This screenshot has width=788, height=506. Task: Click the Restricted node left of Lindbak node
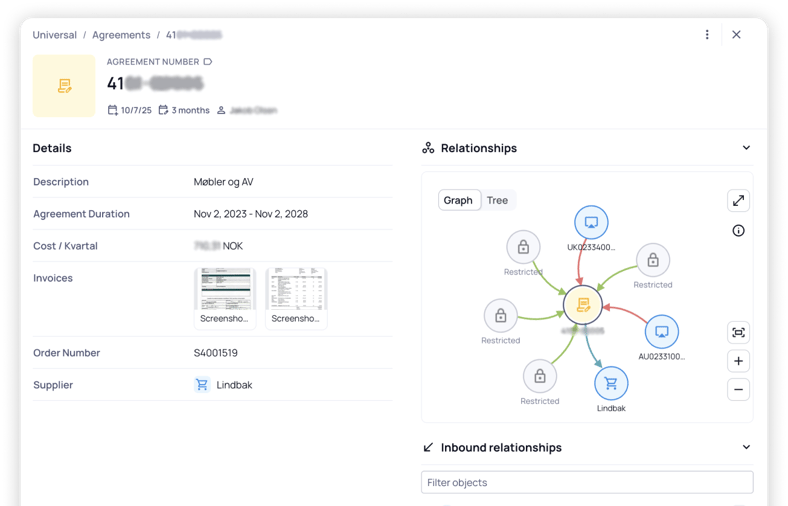(540, 376)
